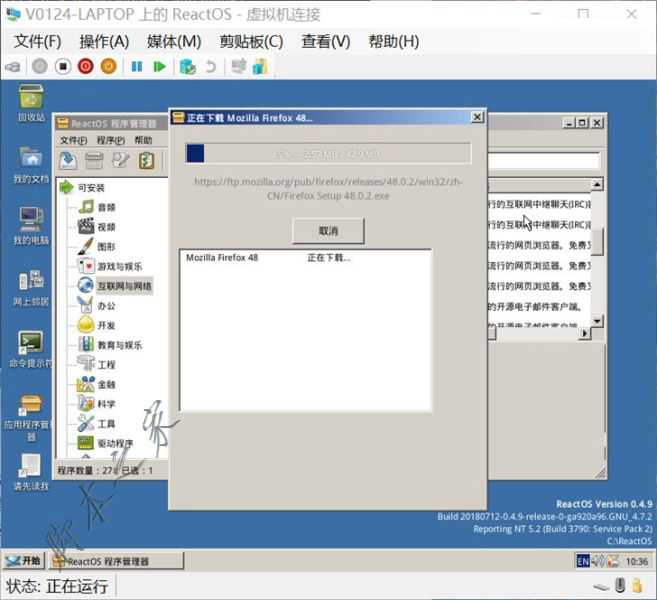This screenshot has width=657, height=600.
Task: Open the Recycle Bin desktop icon
Action: (x=31, y=98)
